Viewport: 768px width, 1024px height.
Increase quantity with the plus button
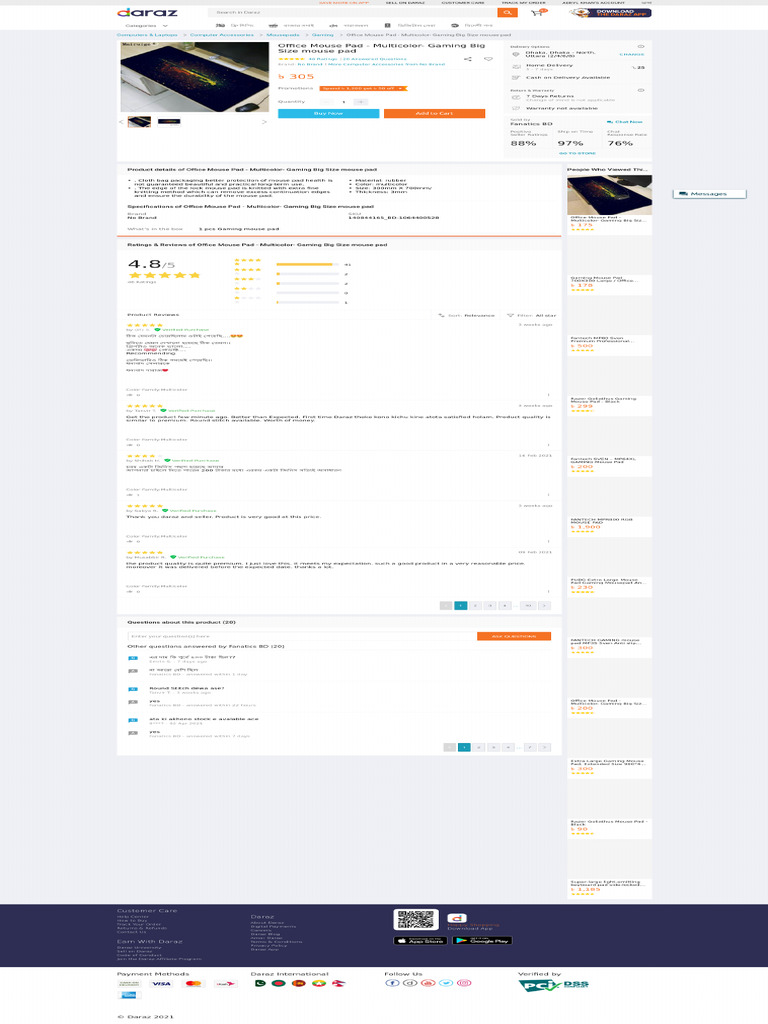[360, 102]
